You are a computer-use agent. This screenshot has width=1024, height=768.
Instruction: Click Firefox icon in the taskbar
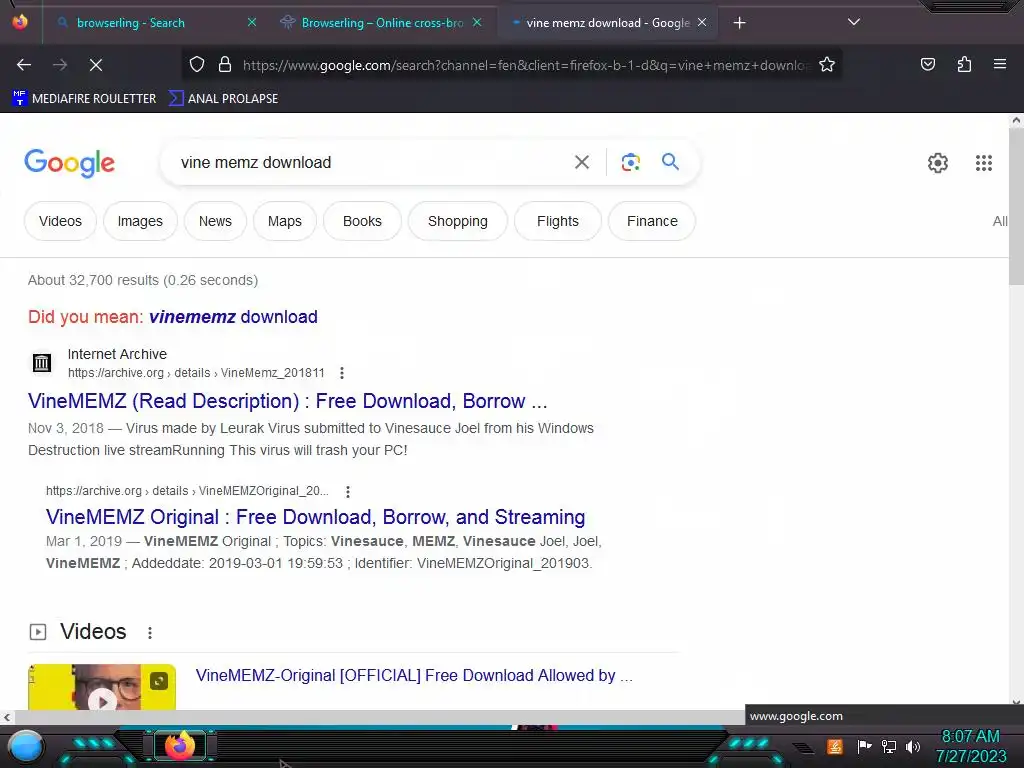[x=180, y=745]
